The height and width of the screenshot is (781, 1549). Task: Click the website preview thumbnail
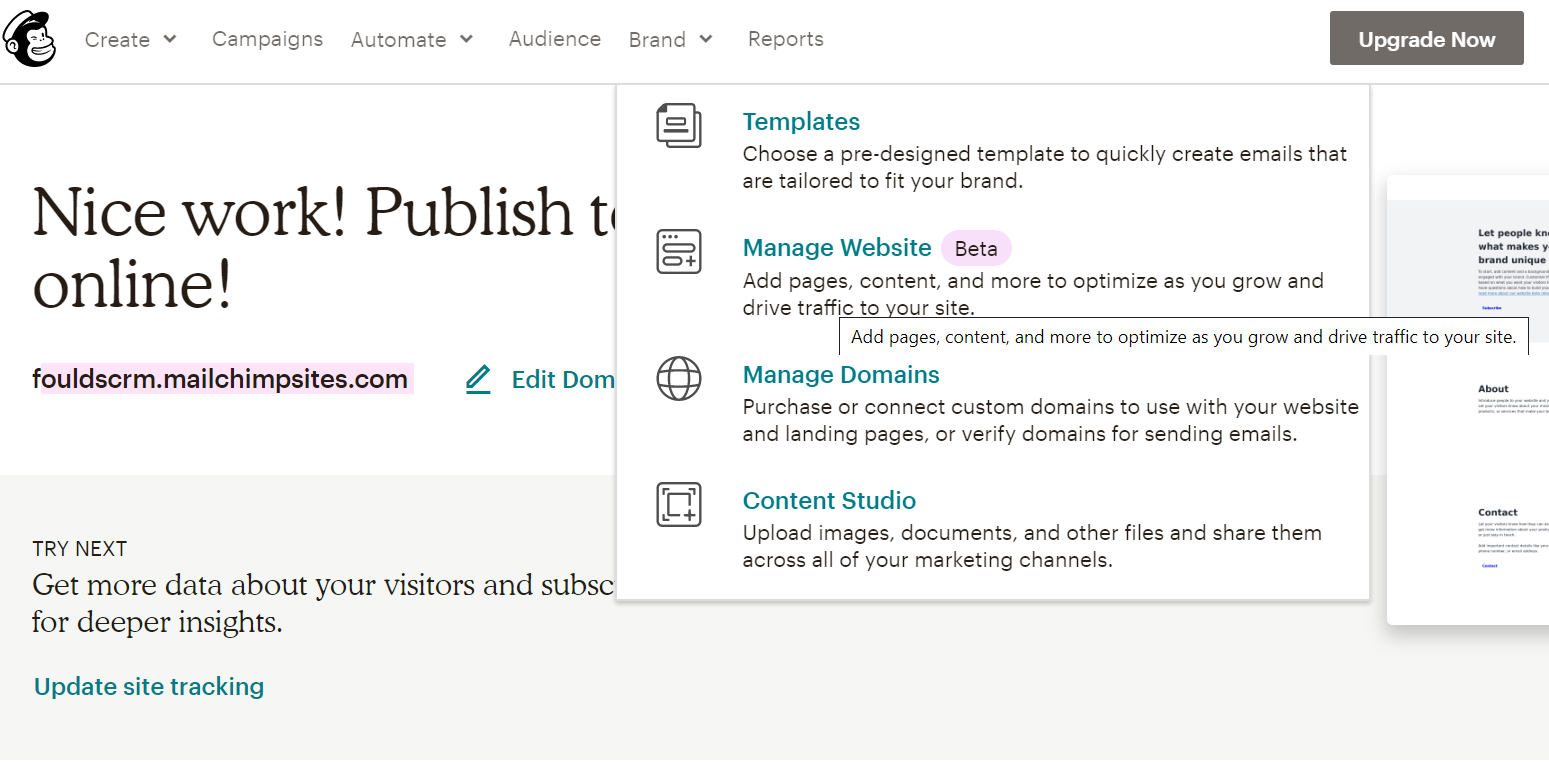(x=1468, y=400)
